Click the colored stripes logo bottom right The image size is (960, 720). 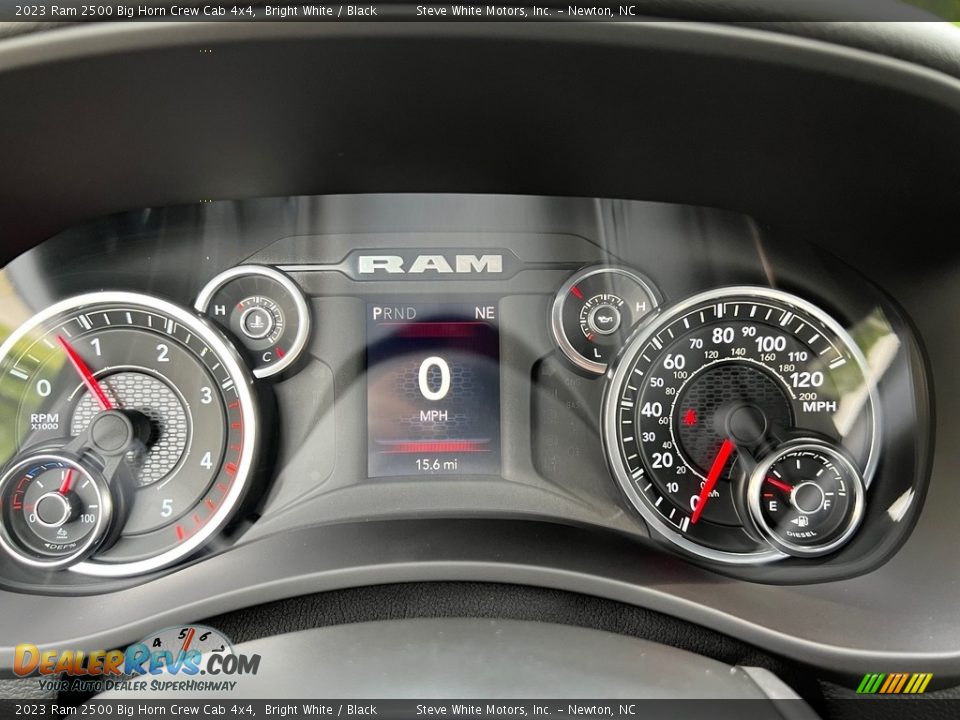click(894, 683)
